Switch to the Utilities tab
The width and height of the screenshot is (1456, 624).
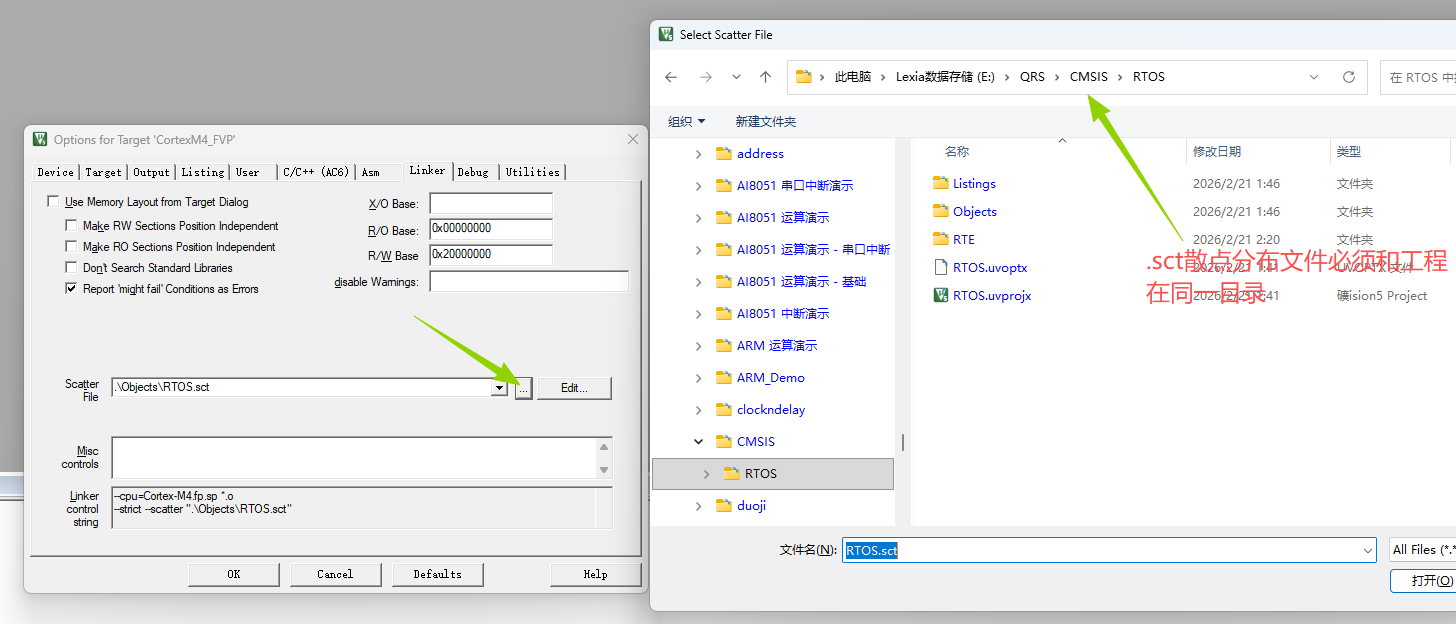[x=533, y=172]
